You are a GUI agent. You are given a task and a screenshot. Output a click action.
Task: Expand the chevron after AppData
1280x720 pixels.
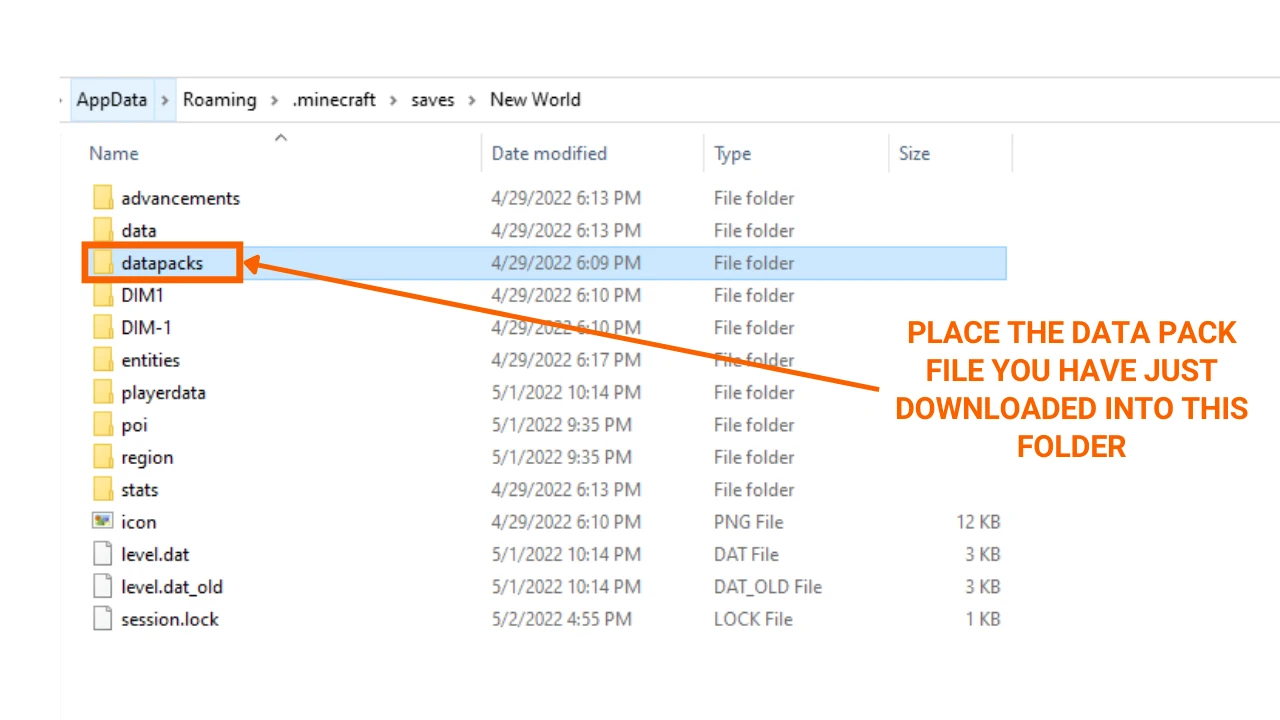coord(164,100)
